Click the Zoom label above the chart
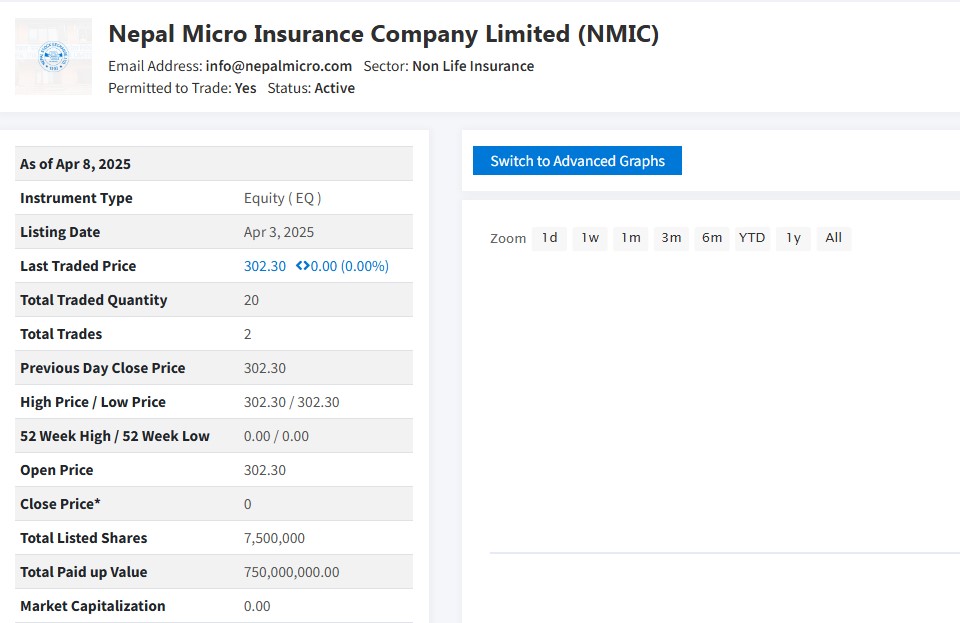This screenshot has width=960, height=623. click(508, 238)
